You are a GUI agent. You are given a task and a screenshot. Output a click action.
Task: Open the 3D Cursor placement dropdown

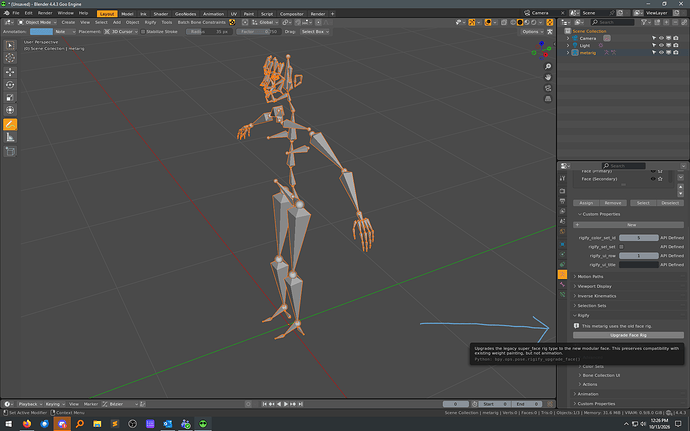(x=121, y=32)
